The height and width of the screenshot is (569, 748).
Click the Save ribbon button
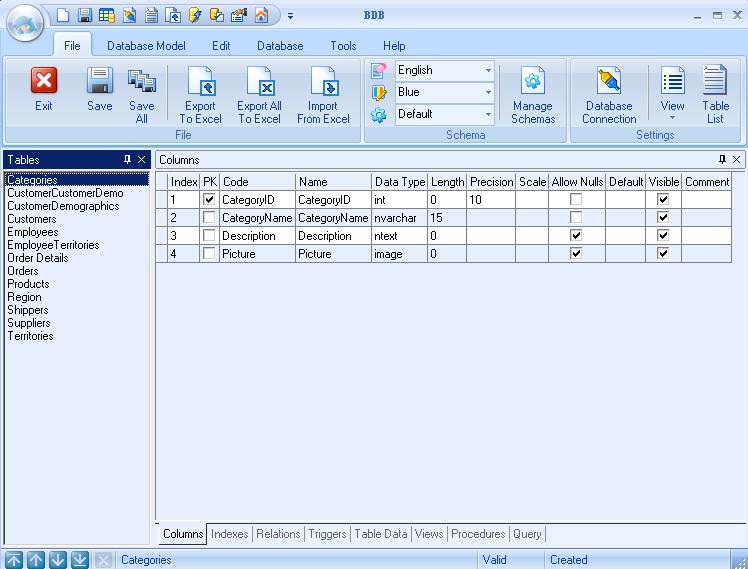pyautogui.click(x=100, y=89)
